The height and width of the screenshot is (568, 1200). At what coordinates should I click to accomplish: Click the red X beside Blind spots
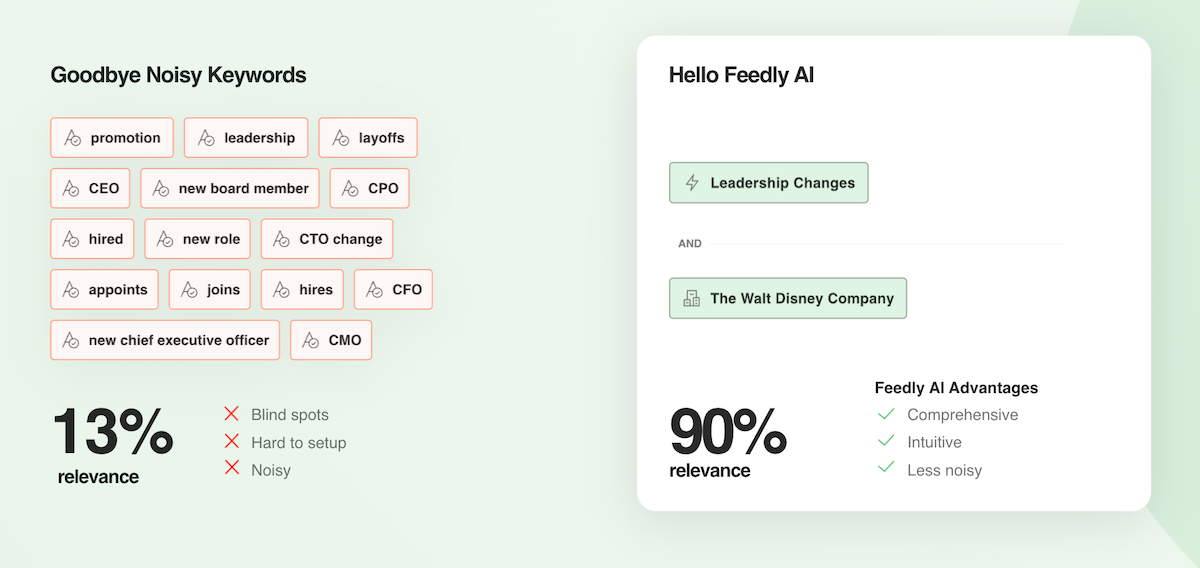pyautogui.click(x=232, y=414)
